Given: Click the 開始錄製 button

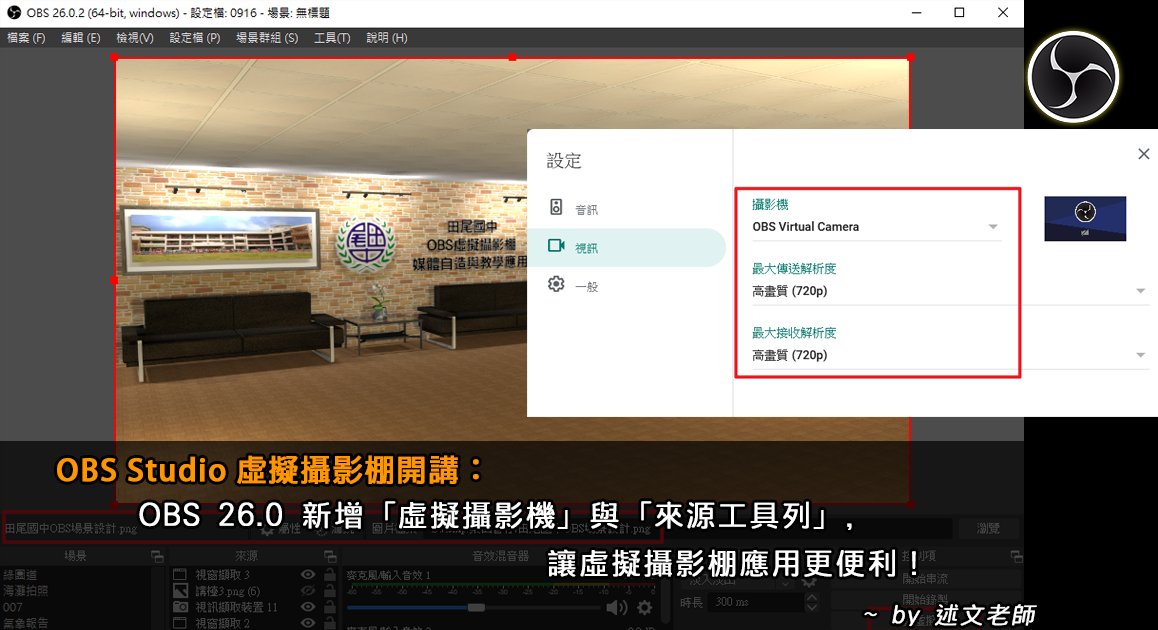Looking at the screenshot, I should pos(925,599).
